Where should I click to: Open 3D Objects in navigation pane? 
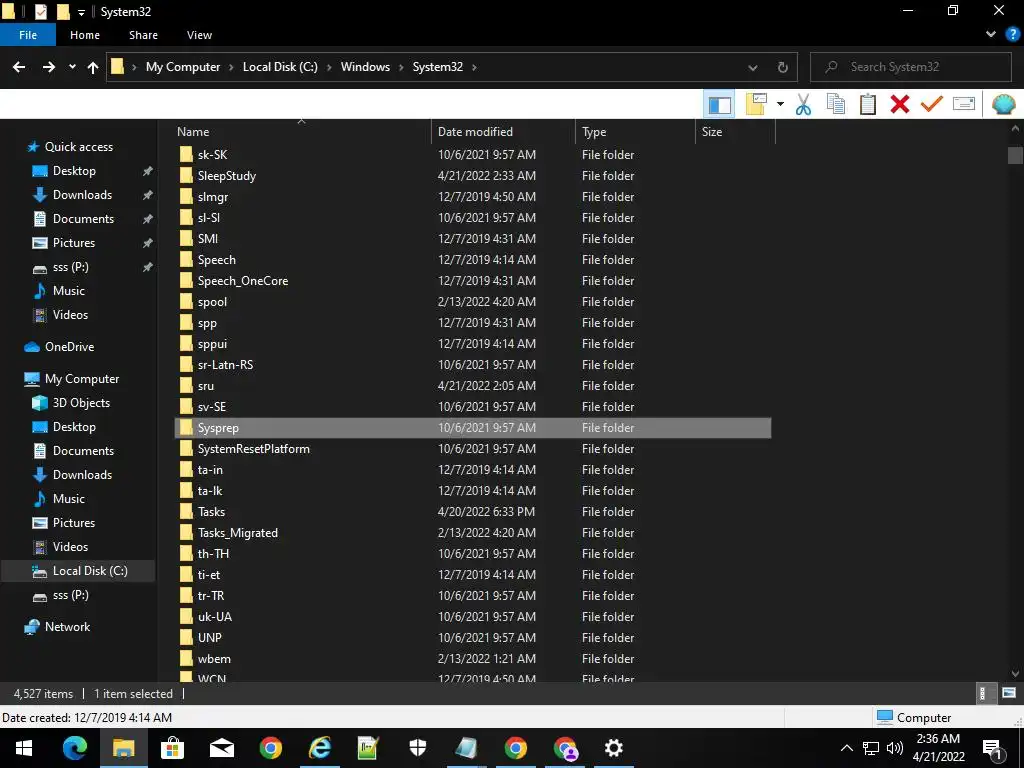(x=81, y=403)
